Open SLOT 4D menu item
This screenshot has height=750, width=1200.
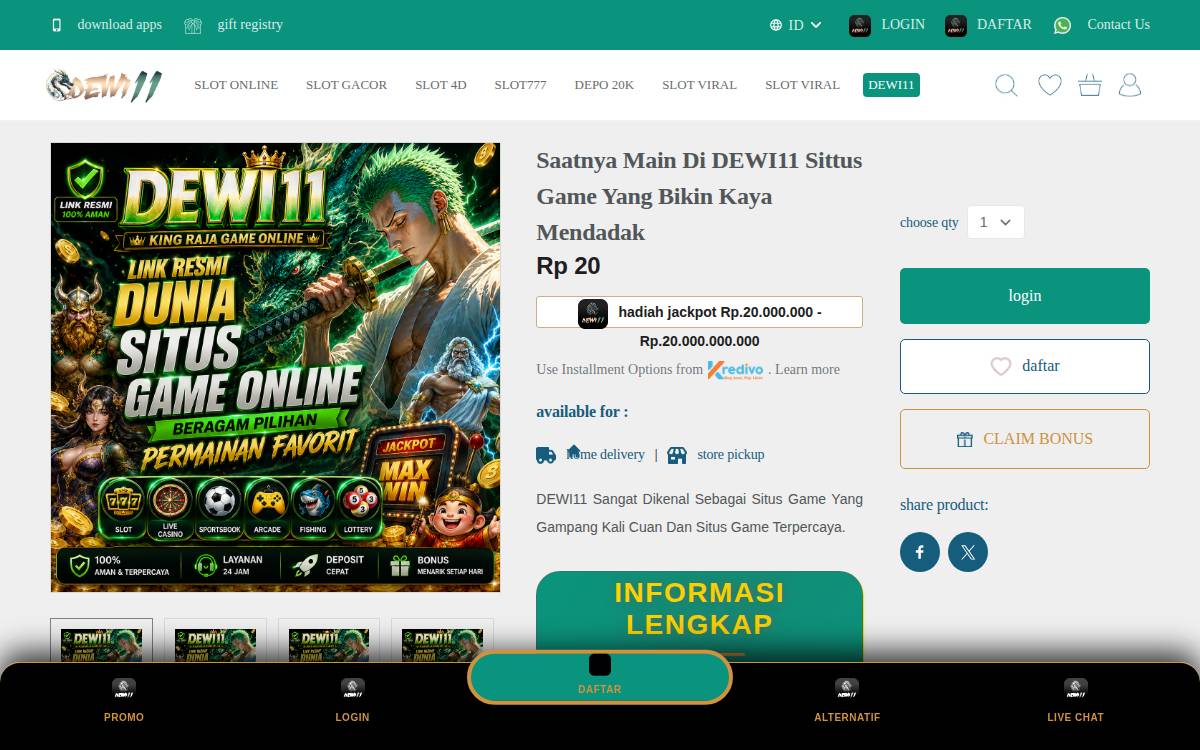441,85
